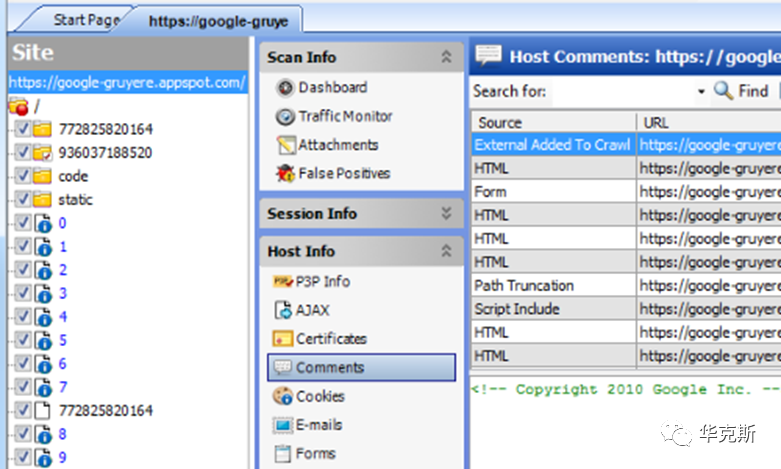Collapse the Scan Info panel
Screen dimensions: 781x469
446,58
